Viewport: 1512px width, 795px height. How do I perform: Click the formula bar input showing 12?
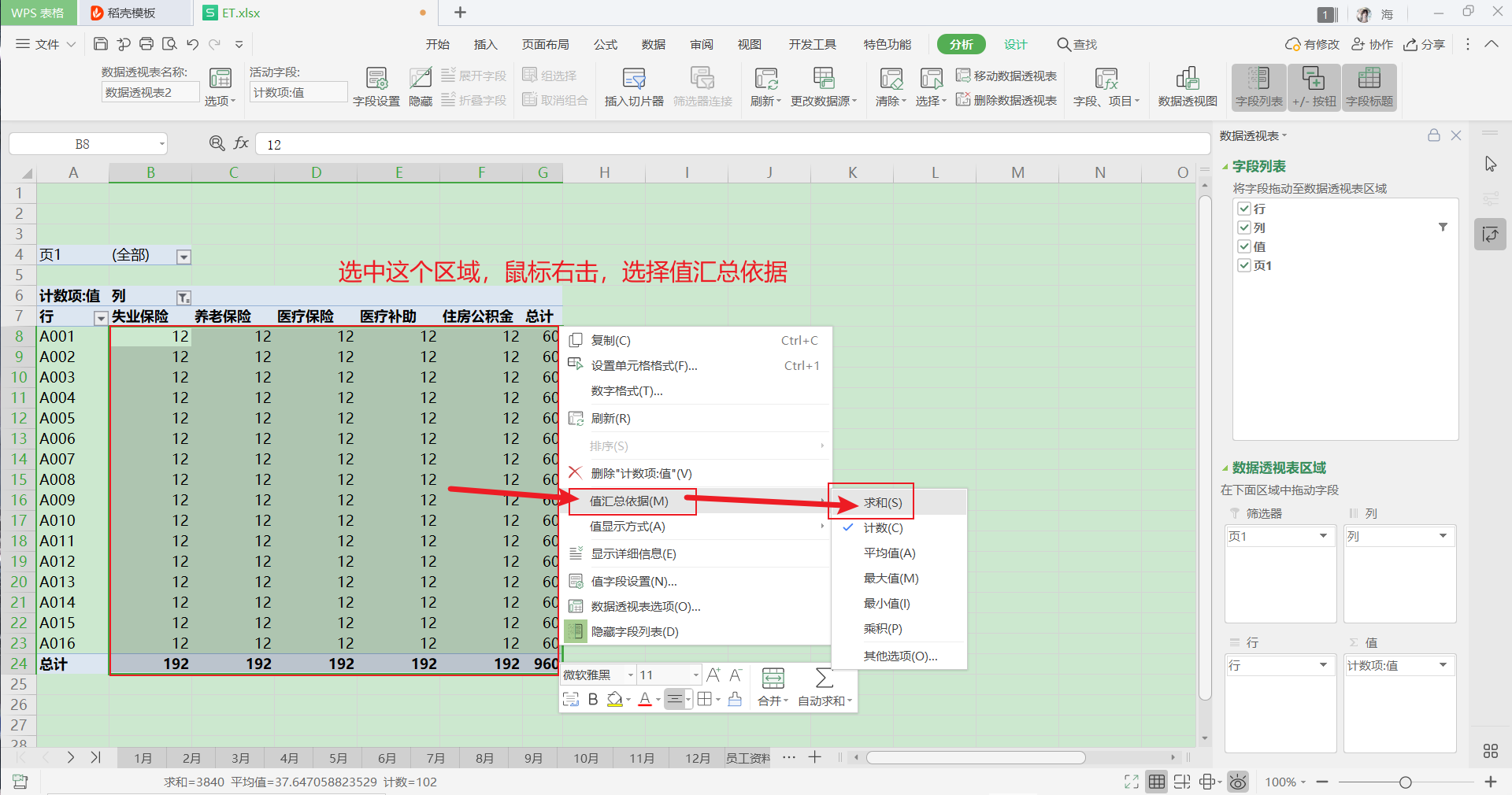click(x=732, y=144)
